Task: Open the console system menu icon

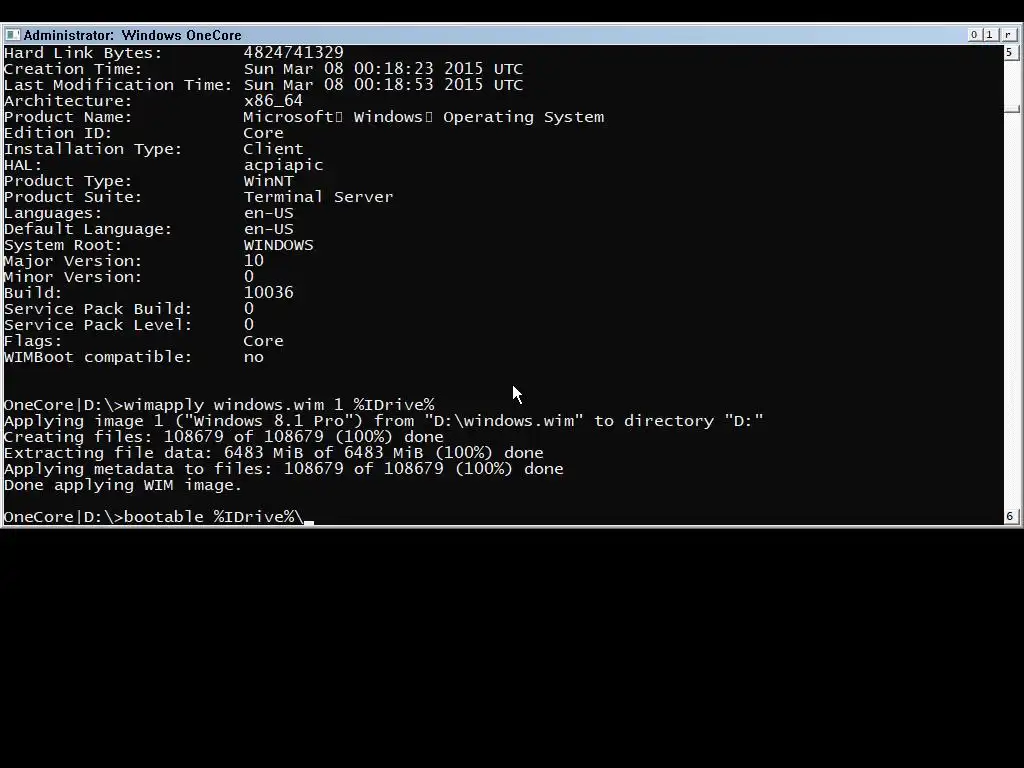Action: 12,35
